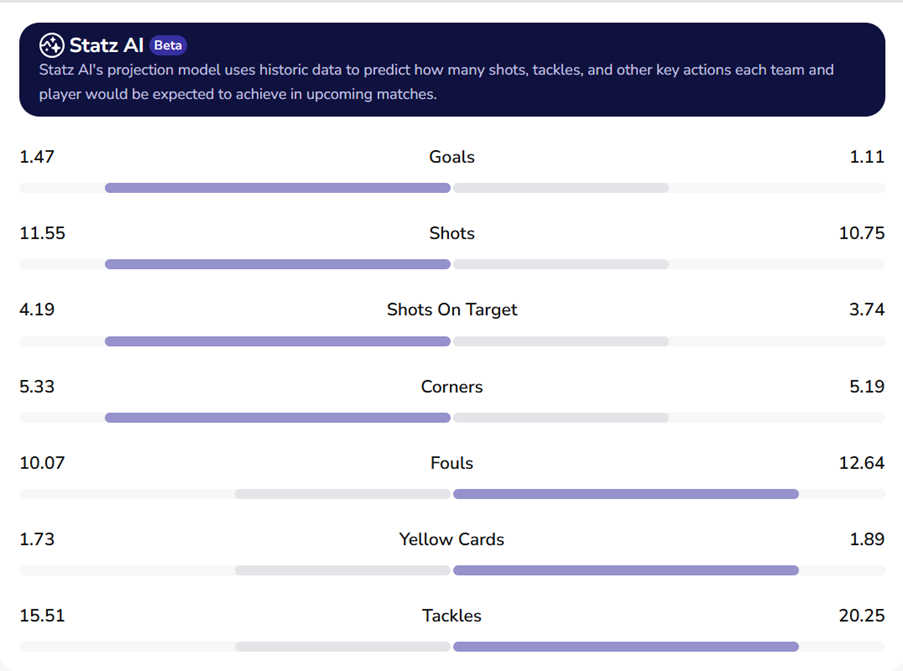The width and height of the screenshot is (903, 671).
Task: Click the Tackles purple progress bar
Action: 626,646
